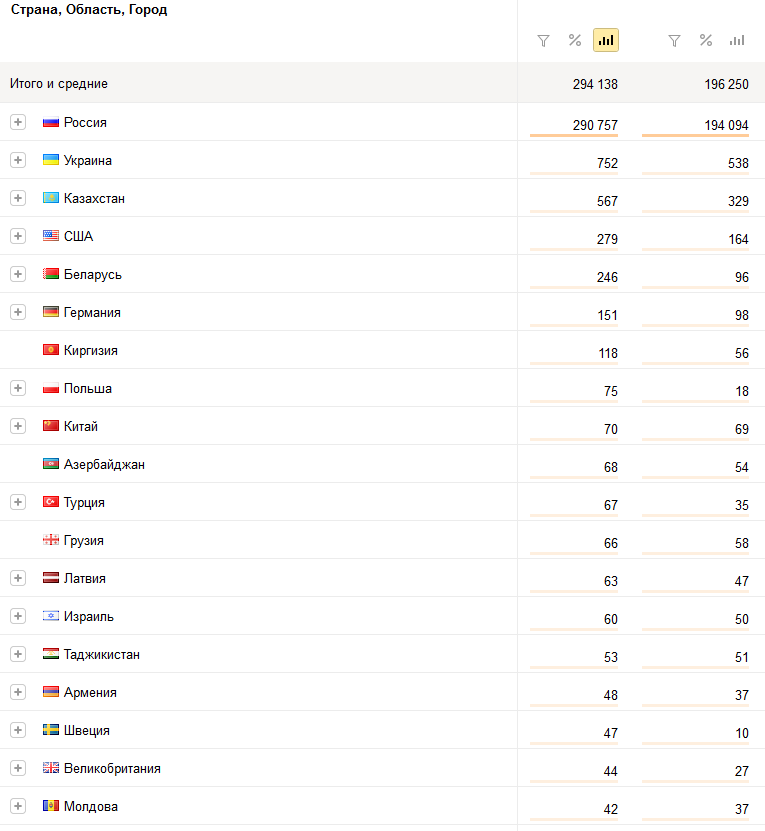Click the Germany flag icon
This screenshot has height=831, width=765.
click(x=51, y=312)
